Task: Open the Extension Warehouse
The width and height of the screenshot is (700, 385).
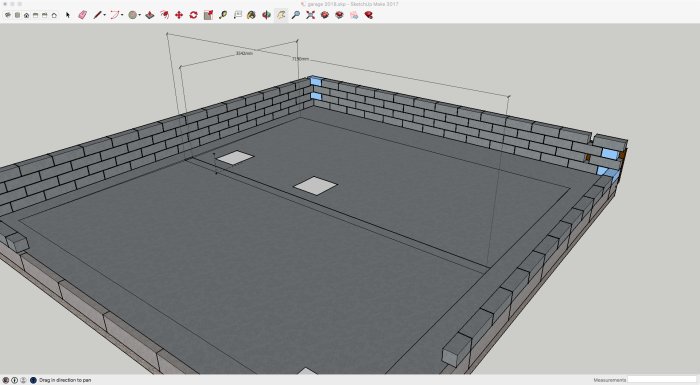Action: tap(339, 15)
